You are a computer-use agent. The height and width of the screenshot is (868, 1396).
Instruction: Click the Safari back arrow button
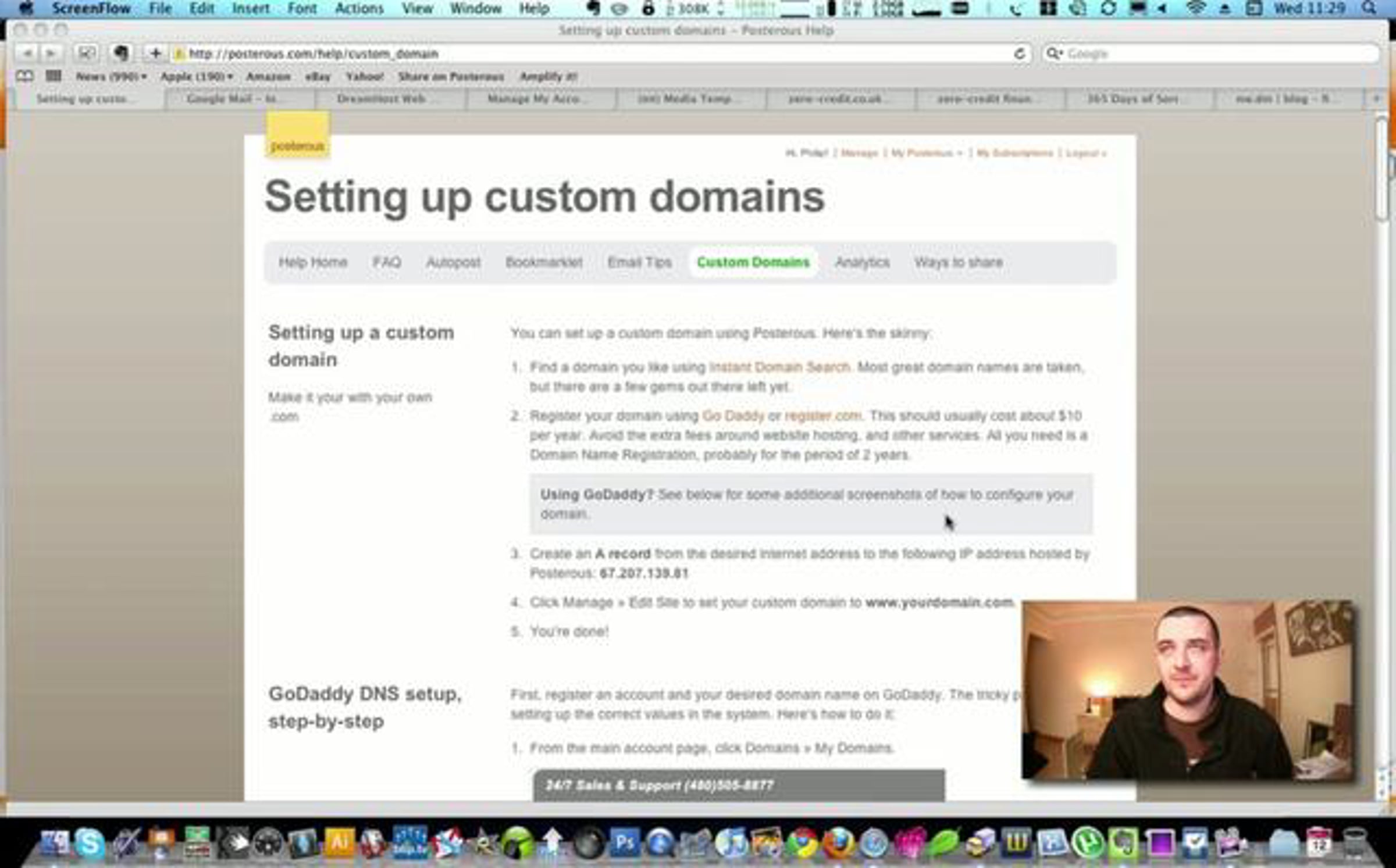click(x=27, y=53)
